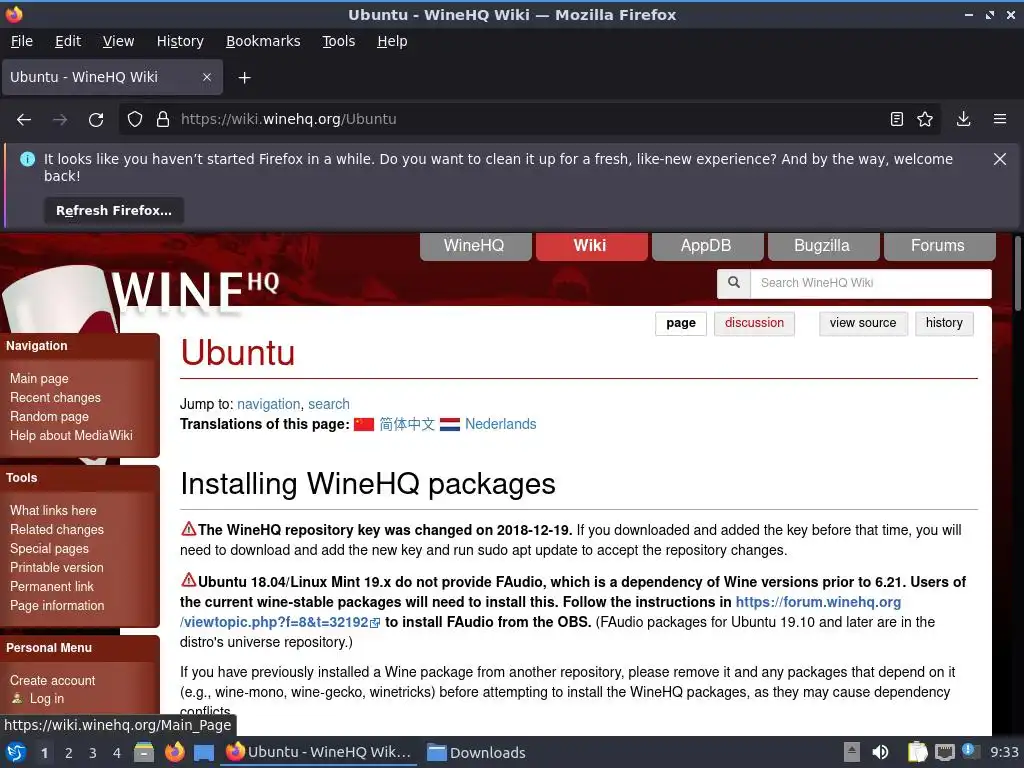Screen dimensions: 1024x768
Task: Open the Bugzilla site tab
Action: click(x=822, y=246)
